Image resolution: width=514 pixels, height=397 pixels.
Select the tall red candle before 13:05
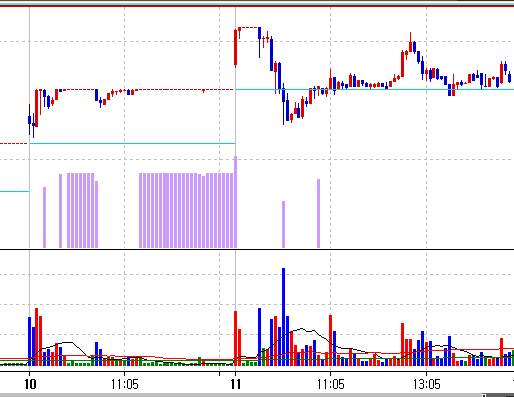click(402, 64)
